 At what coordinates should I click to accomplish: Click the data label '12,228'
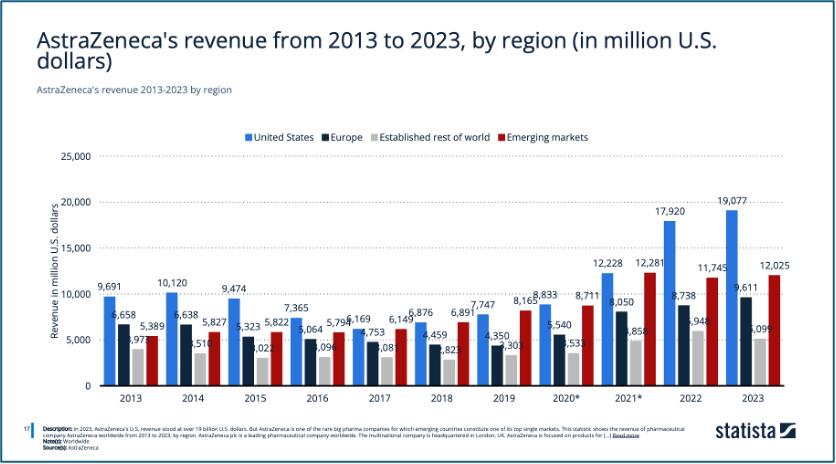[x=607, y=263]
